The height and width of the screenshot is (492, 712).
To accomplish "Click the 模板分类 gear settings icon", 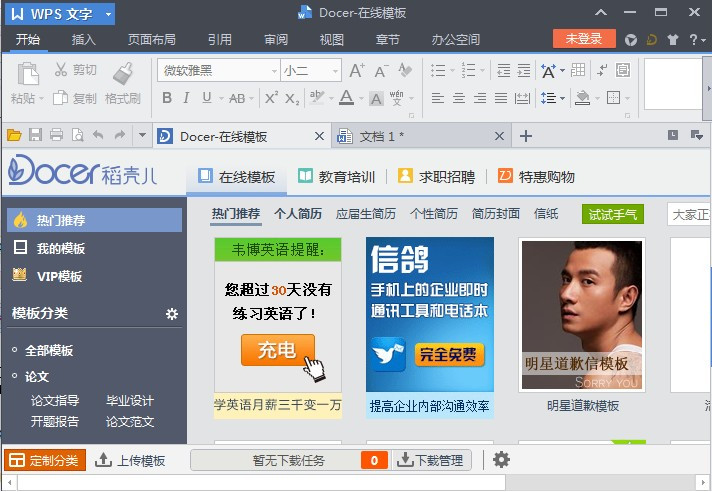I will pyautogui.click(x=172, y=314).
